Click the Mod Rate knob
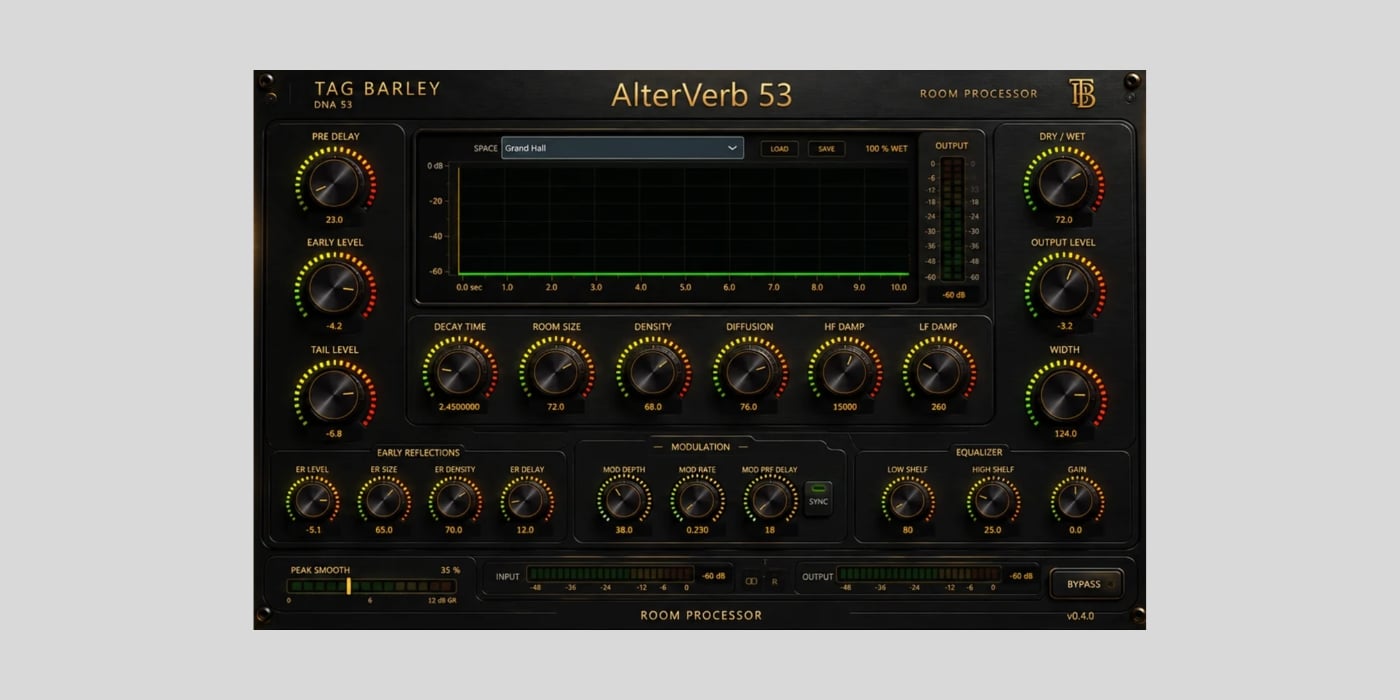1400x700 pixels. tap(697, 500)
